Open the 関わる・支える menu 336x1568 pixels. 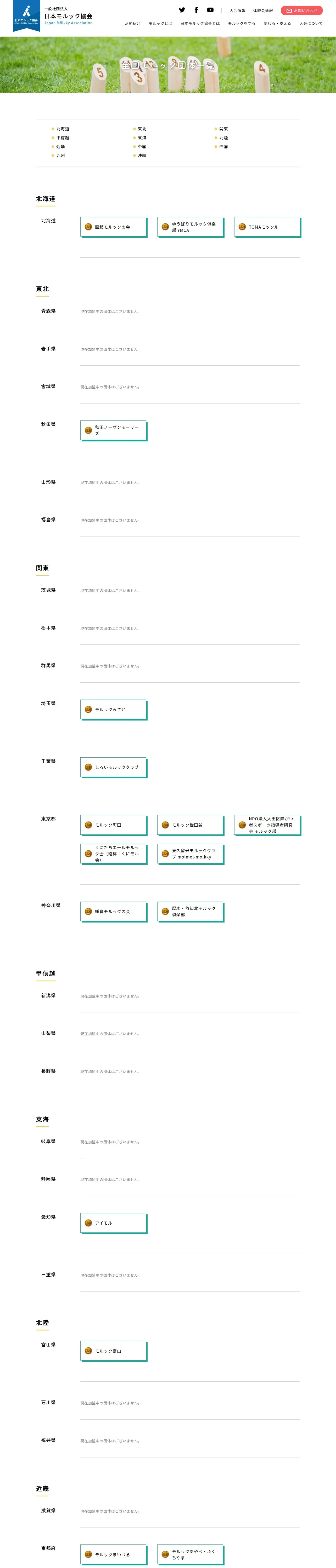[277, 24]
